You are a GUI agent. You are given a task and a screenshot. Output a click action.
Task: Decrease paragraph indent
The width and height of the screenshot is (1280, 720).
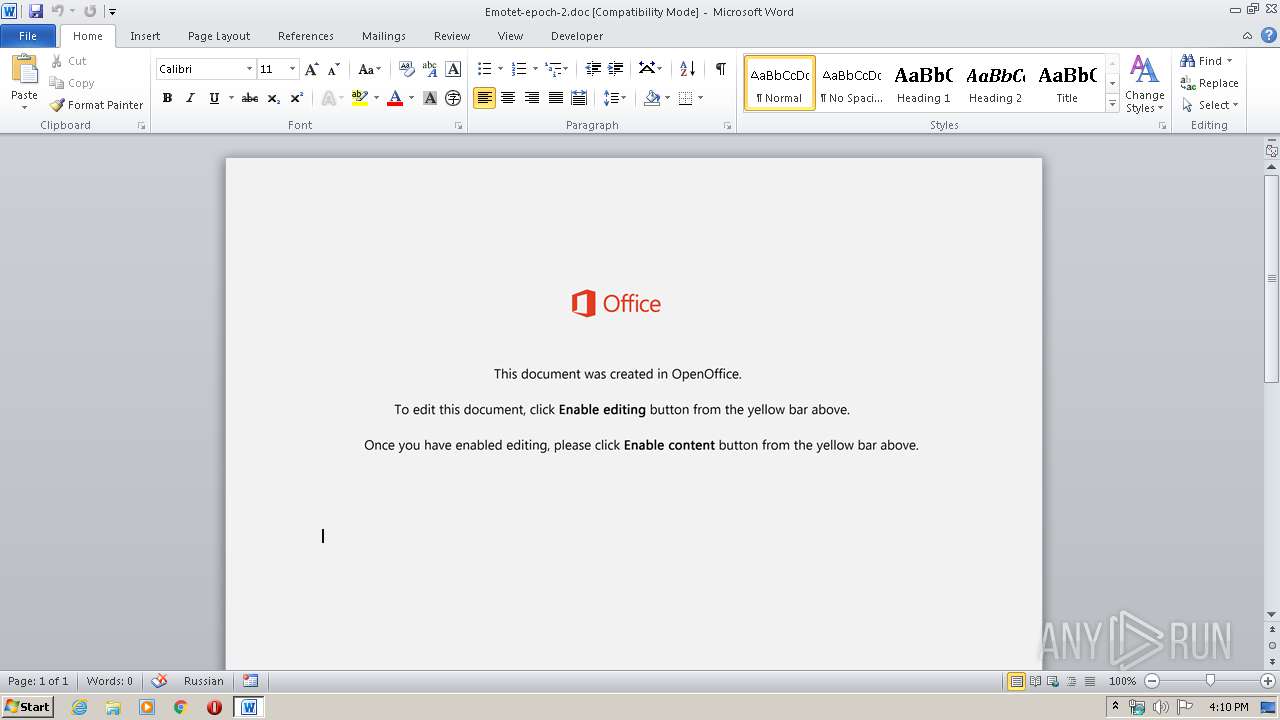pos(593,69)
